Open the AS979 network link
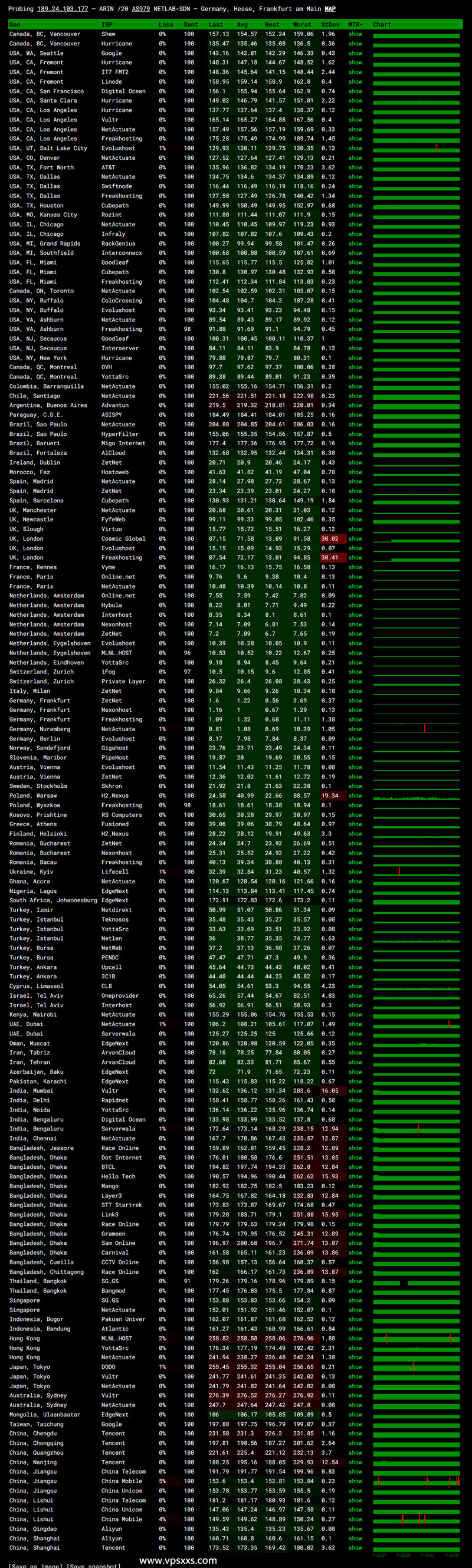472x1568 pixels. point(140,9)
